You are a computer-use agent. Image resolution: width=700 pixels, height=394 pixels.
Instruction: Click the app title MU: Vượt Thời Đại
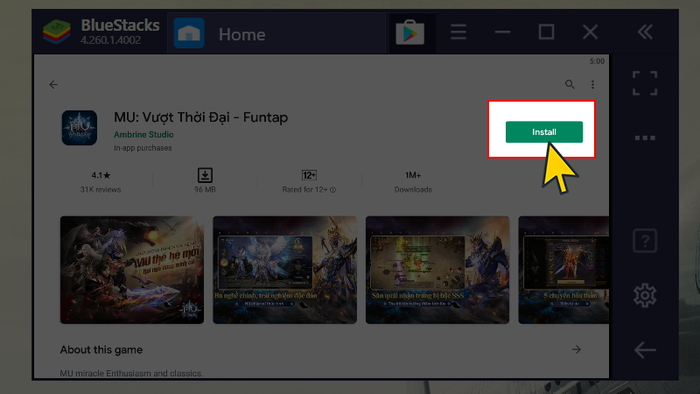coord(201,117)
